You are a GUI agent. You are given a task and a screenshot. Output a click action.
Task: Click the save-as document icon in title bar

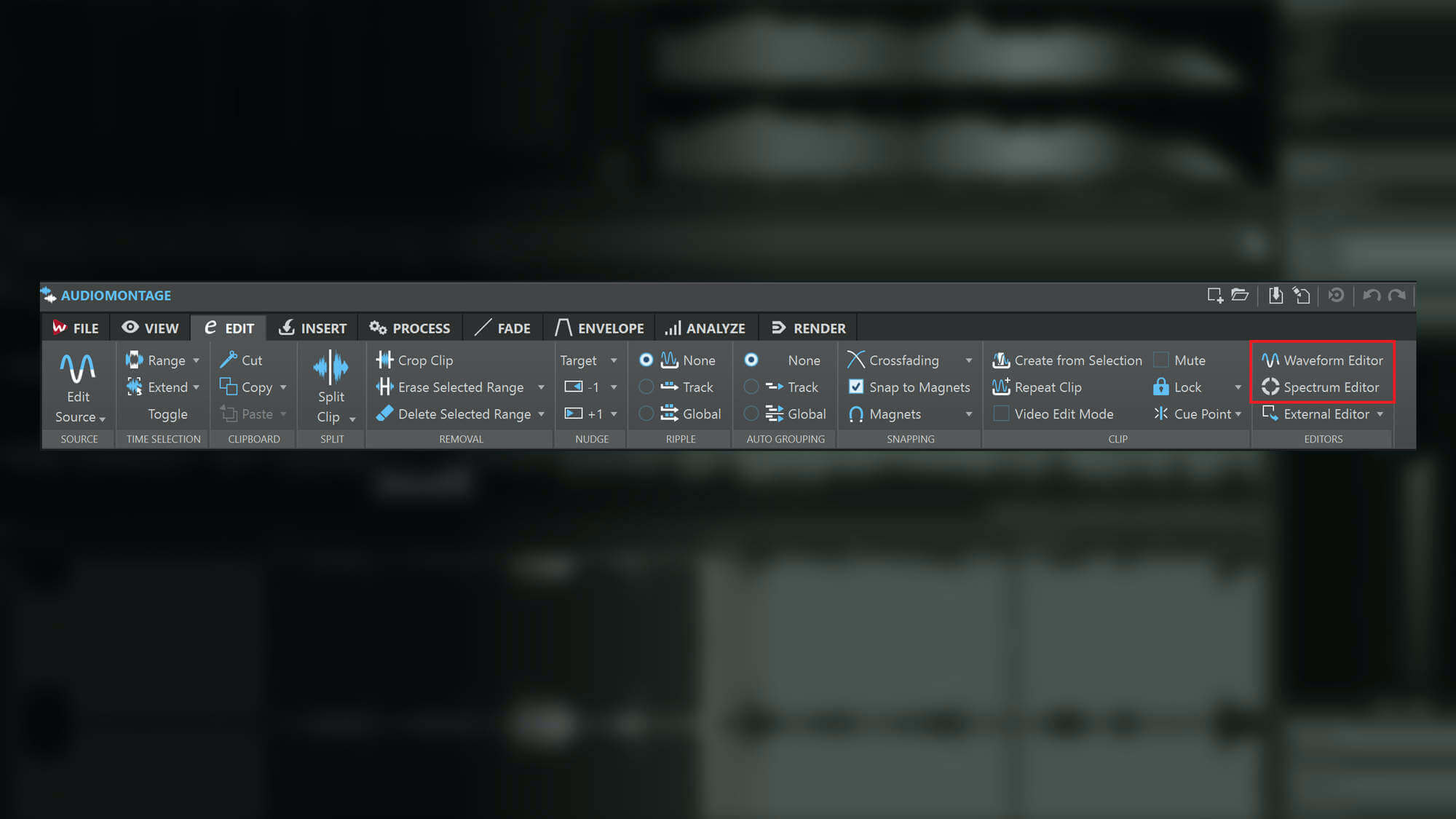pos(1302,295)
